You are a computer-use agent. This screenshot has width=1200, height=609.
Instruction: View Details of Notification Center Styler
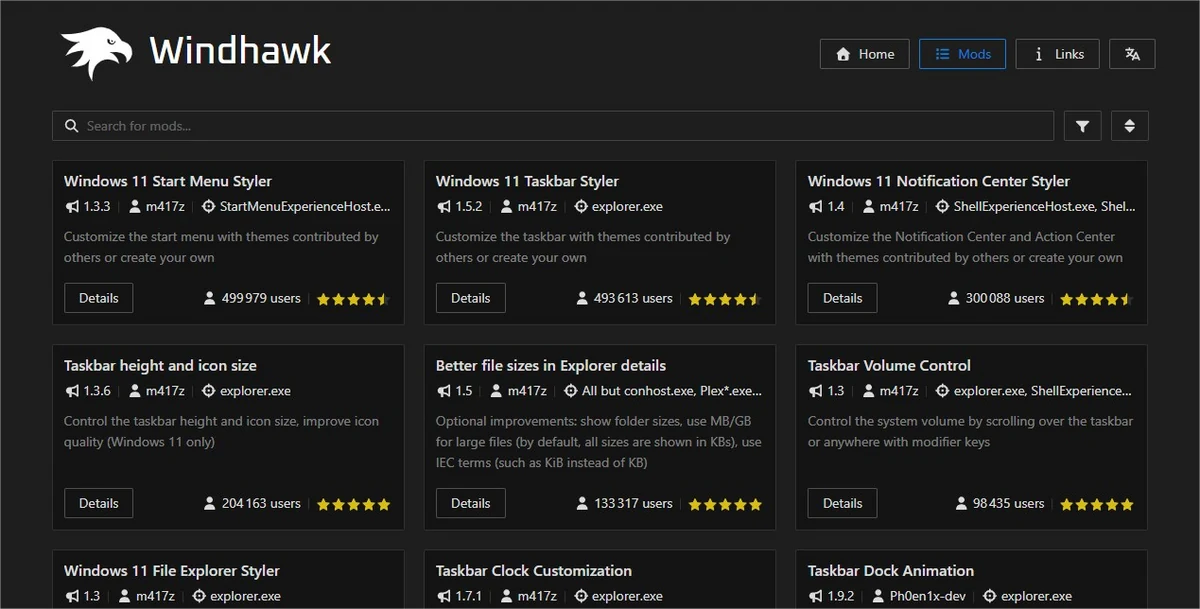coord(842,298)
